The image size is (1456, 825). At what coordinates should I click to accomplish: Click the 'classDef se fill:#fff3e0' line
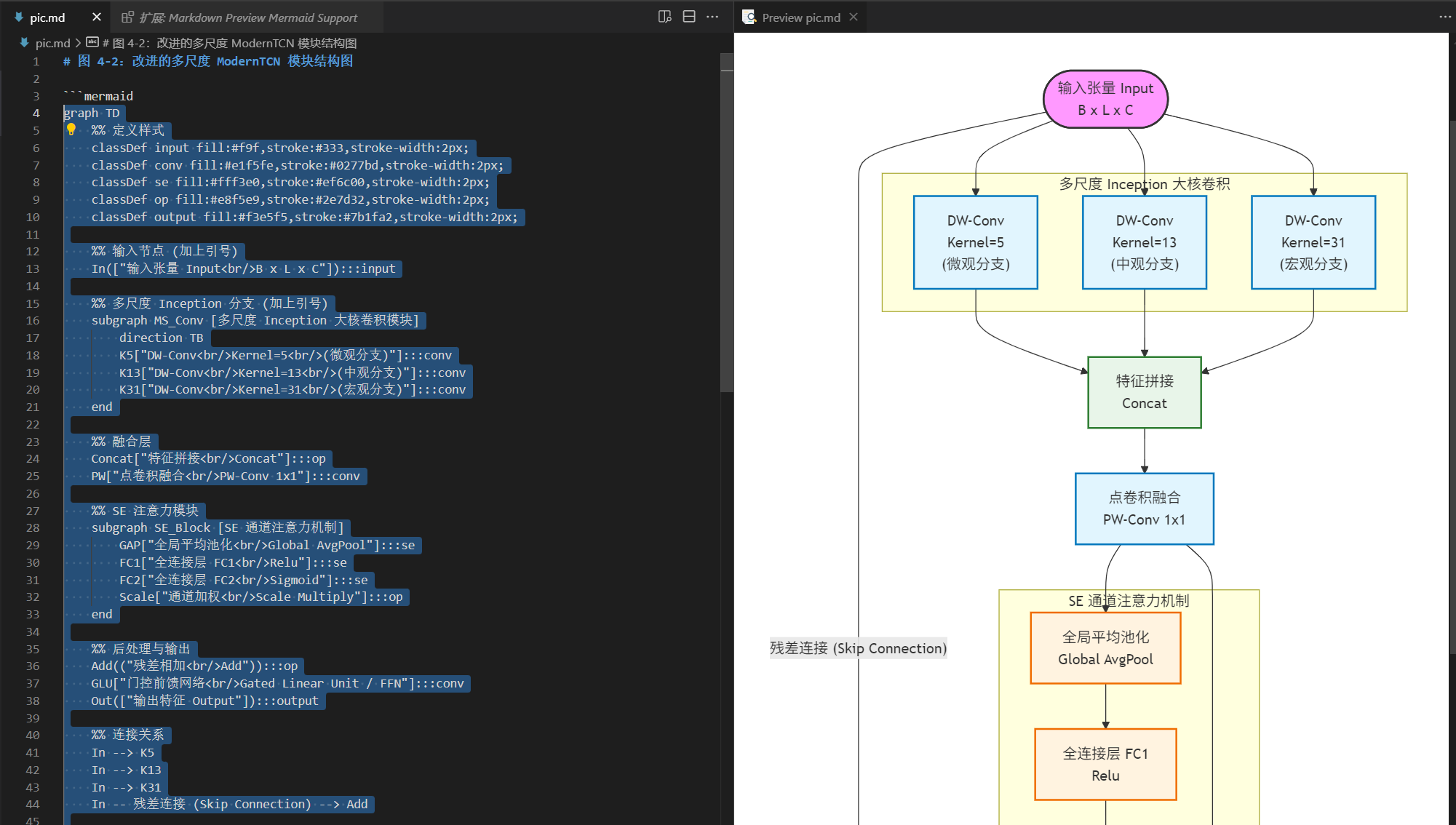290,182
